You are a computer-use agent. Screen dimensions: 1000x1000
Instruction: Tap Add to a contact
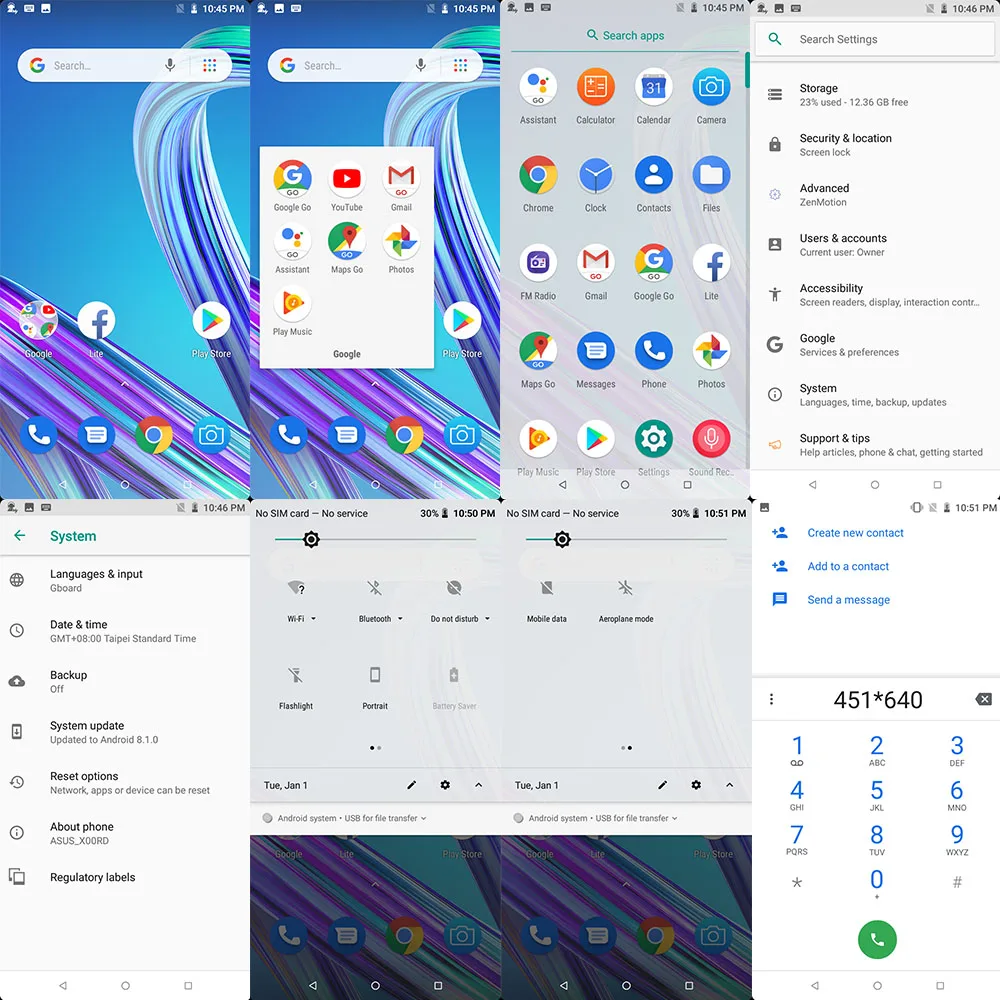tap(848, 566)
